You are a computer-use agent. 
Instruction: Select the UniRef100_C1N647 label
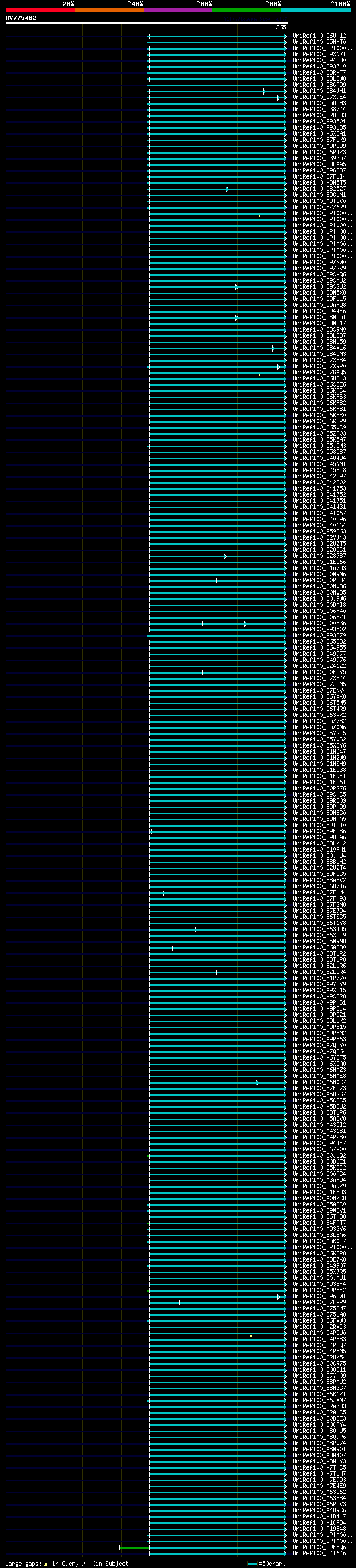(319, 752)
